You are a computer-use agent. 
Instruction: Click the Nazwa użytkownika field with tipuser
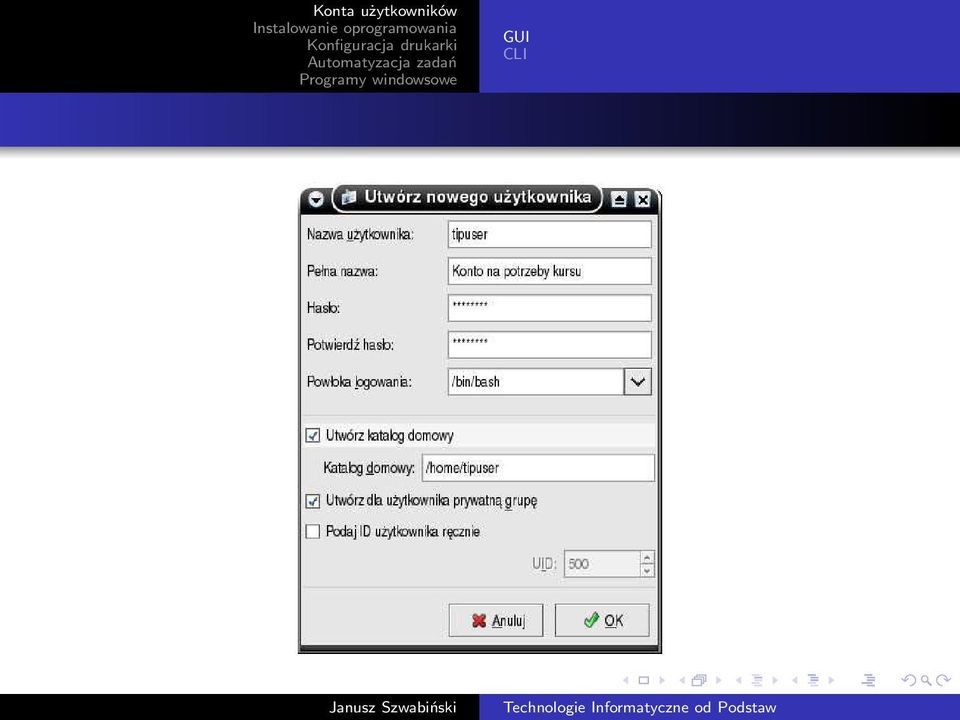550,234
